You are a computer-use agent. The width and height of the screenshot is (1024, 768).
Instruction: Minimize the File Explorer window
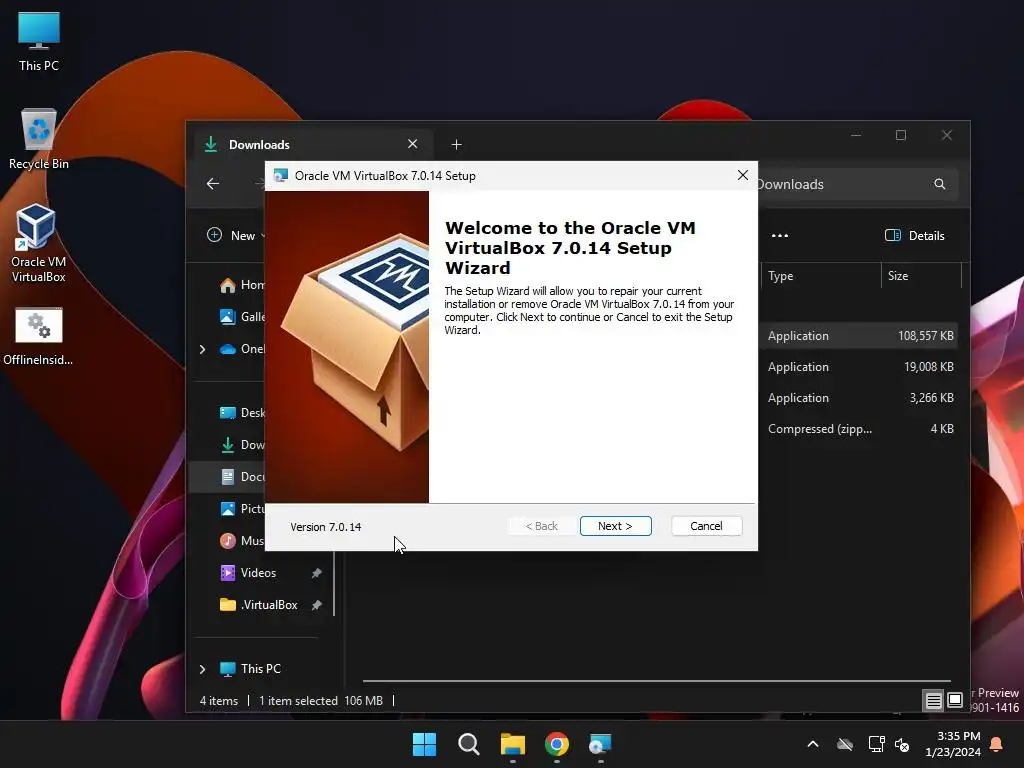point(856,135)
